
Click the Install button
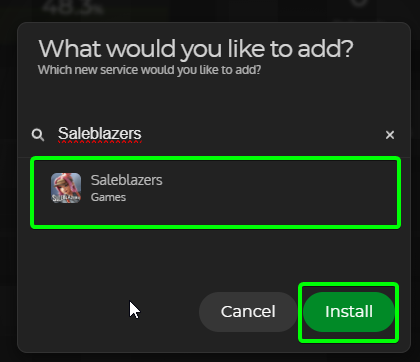coord(349,312)
